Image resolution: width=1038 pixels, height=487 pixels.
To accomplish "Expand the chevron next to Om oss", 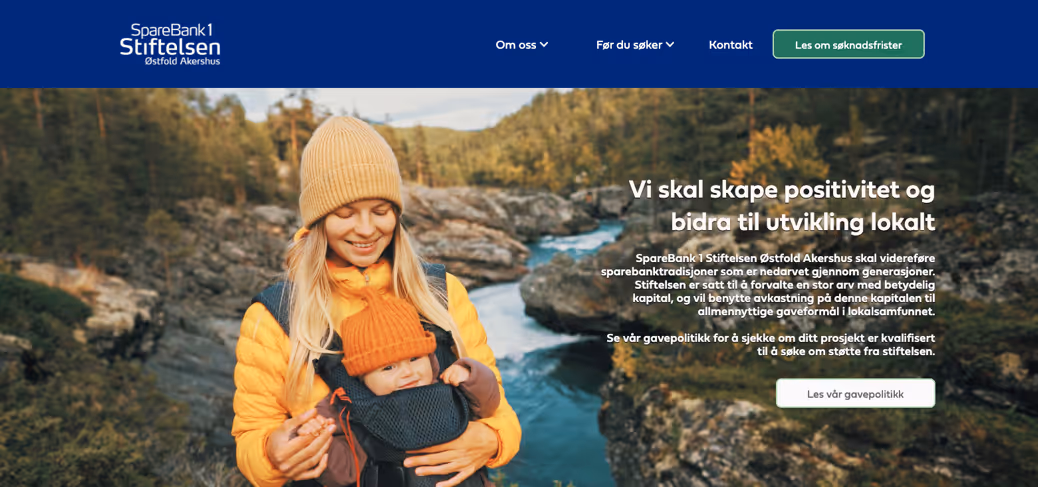I will pos(543,45).
